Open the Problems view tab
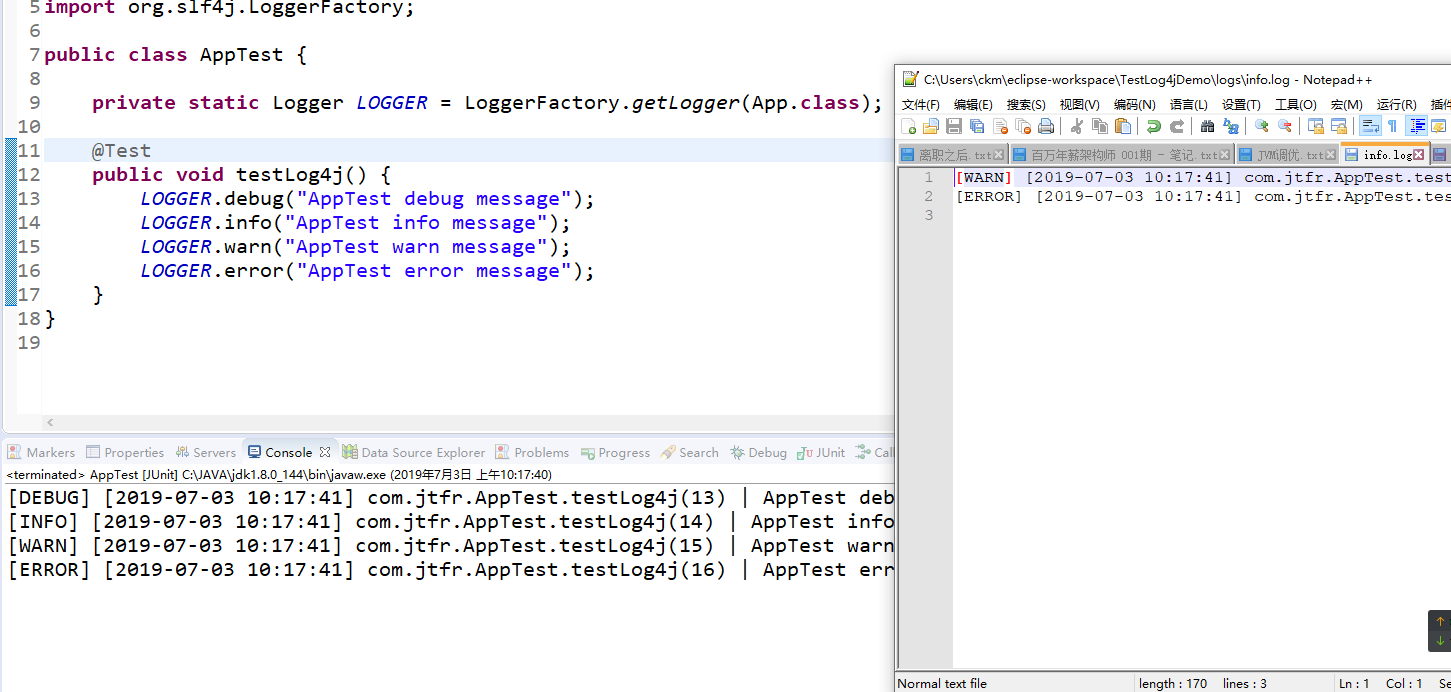The height and width of the screenshot is (692, 1451). point(532,452)
